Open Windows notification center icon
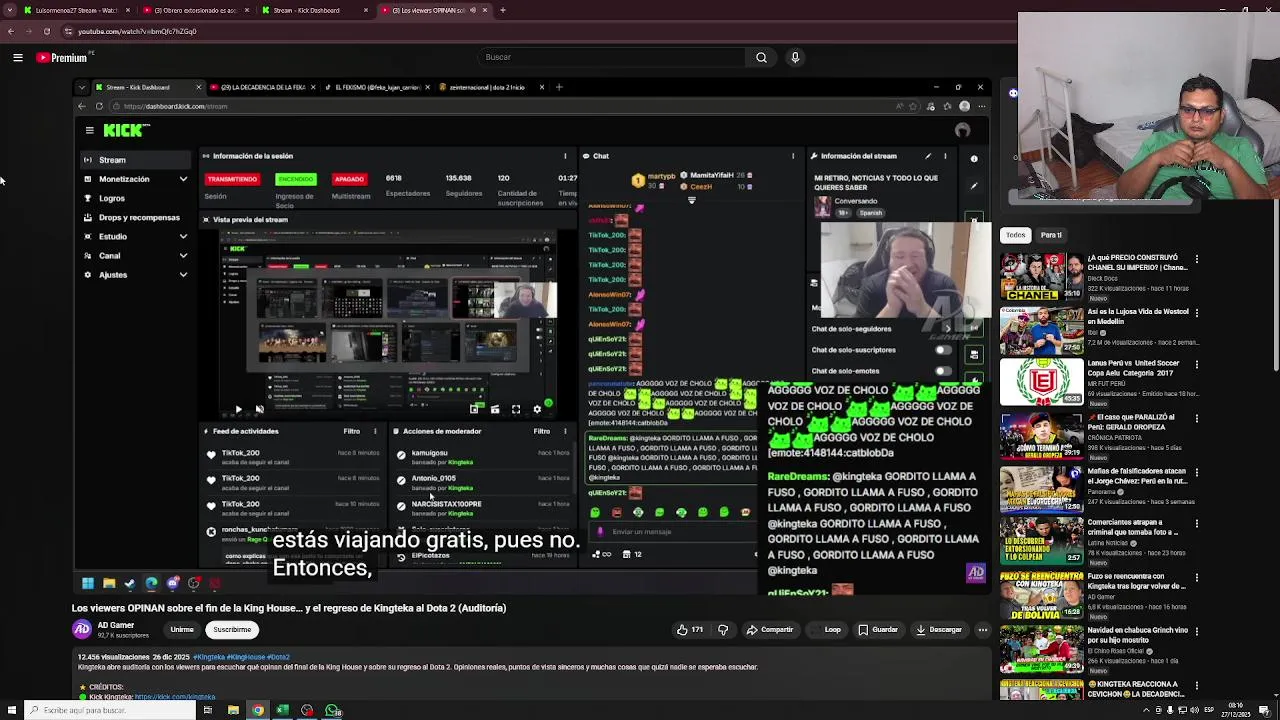 [x=1267, y=711]
